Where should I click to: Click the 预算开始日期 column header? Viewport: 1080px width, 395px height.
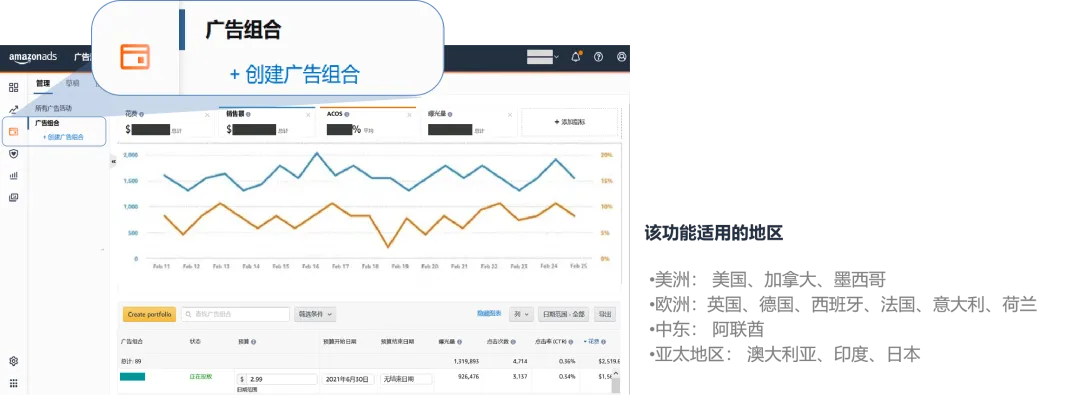tap(339, 342)
